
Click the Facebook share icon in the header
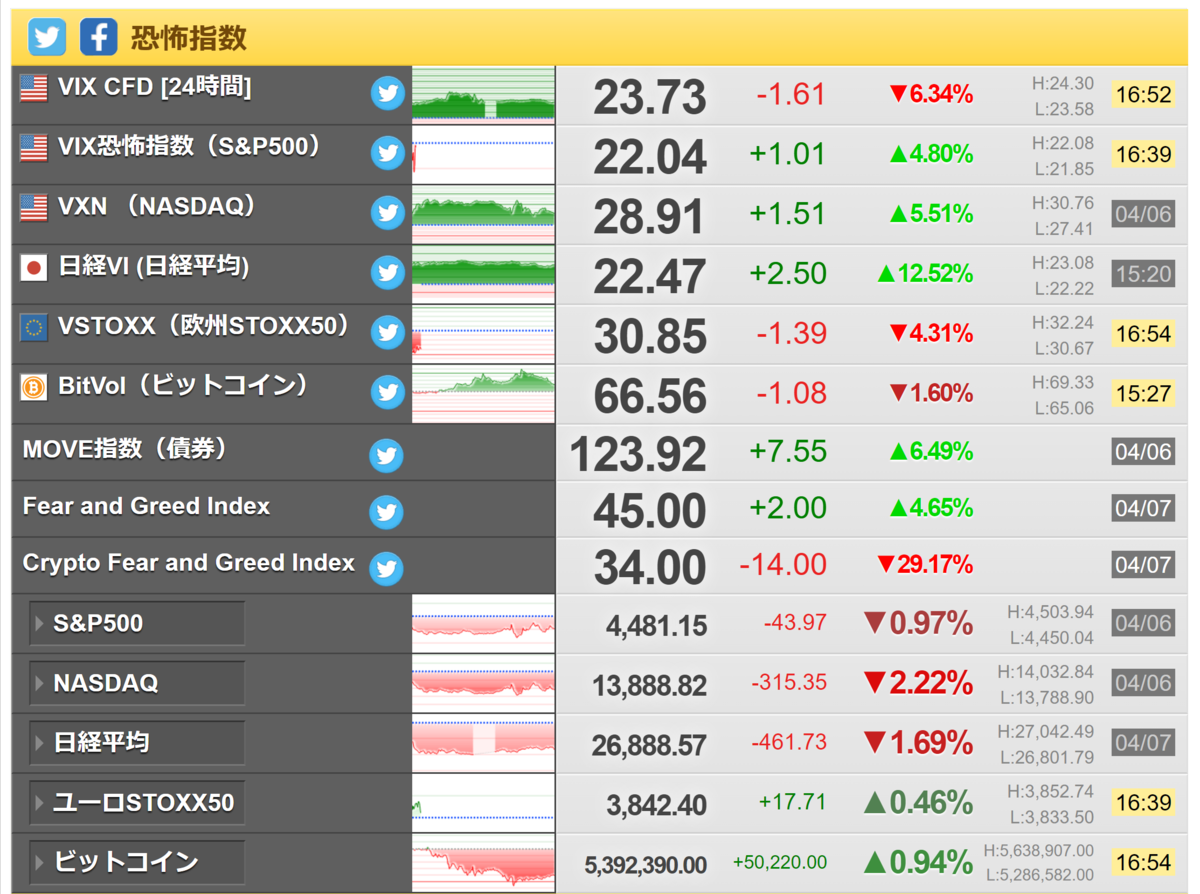point(99,37)
